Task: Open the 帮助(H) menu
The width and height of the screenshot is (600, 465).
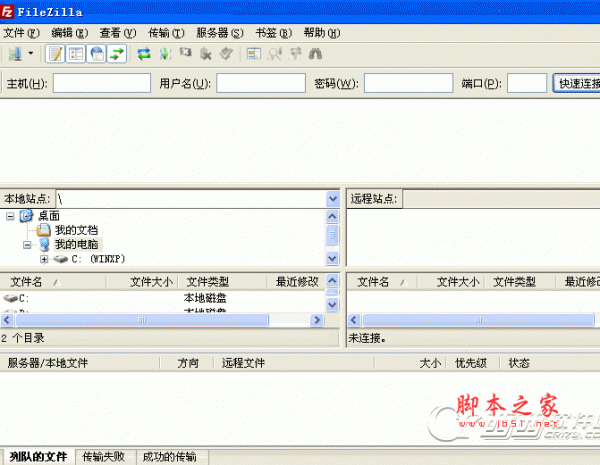Action: tap(322, 33)
